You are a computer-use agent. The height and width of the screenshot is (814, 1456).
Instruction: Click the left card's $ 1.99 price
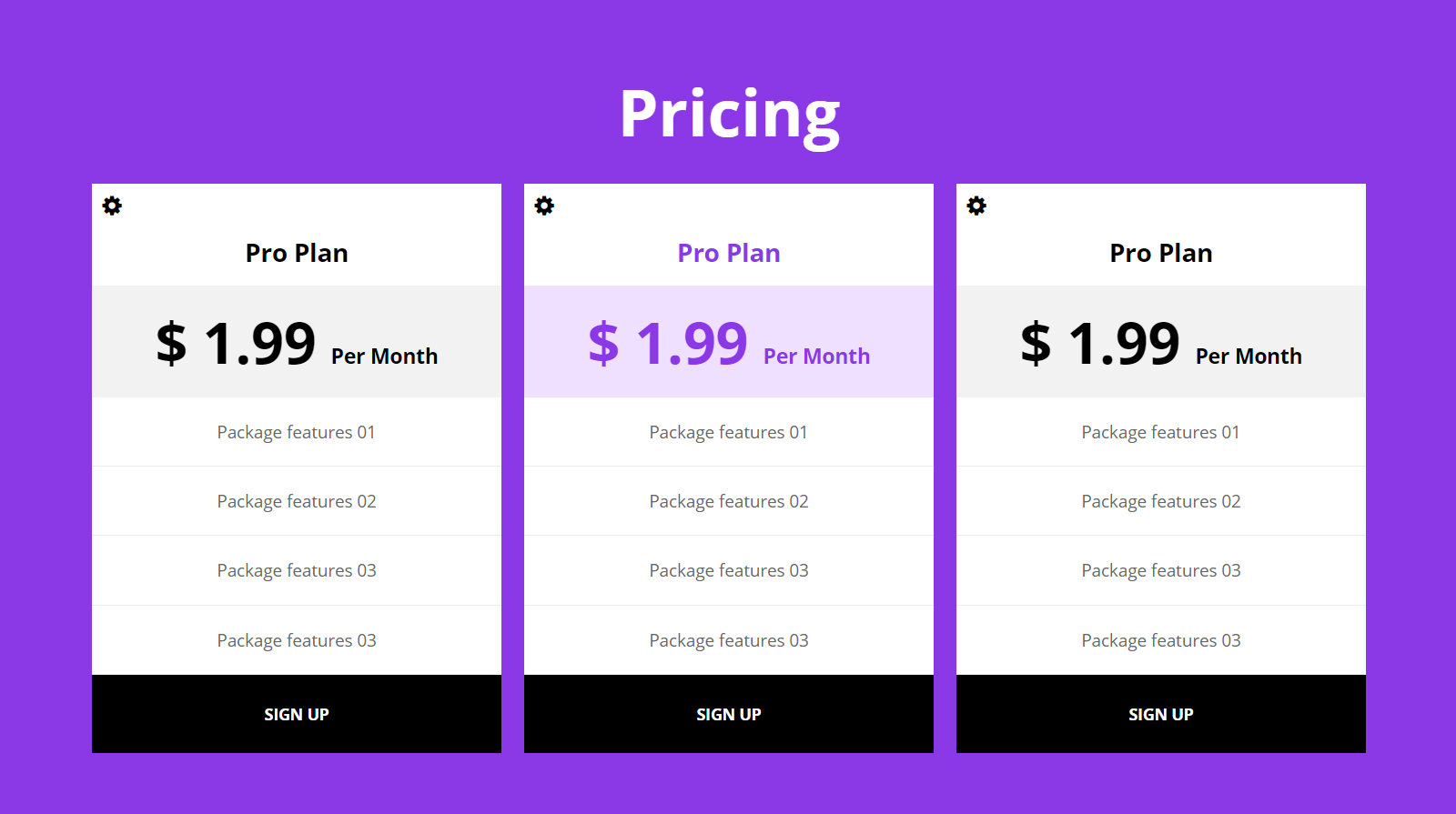[x=236, y=344]
